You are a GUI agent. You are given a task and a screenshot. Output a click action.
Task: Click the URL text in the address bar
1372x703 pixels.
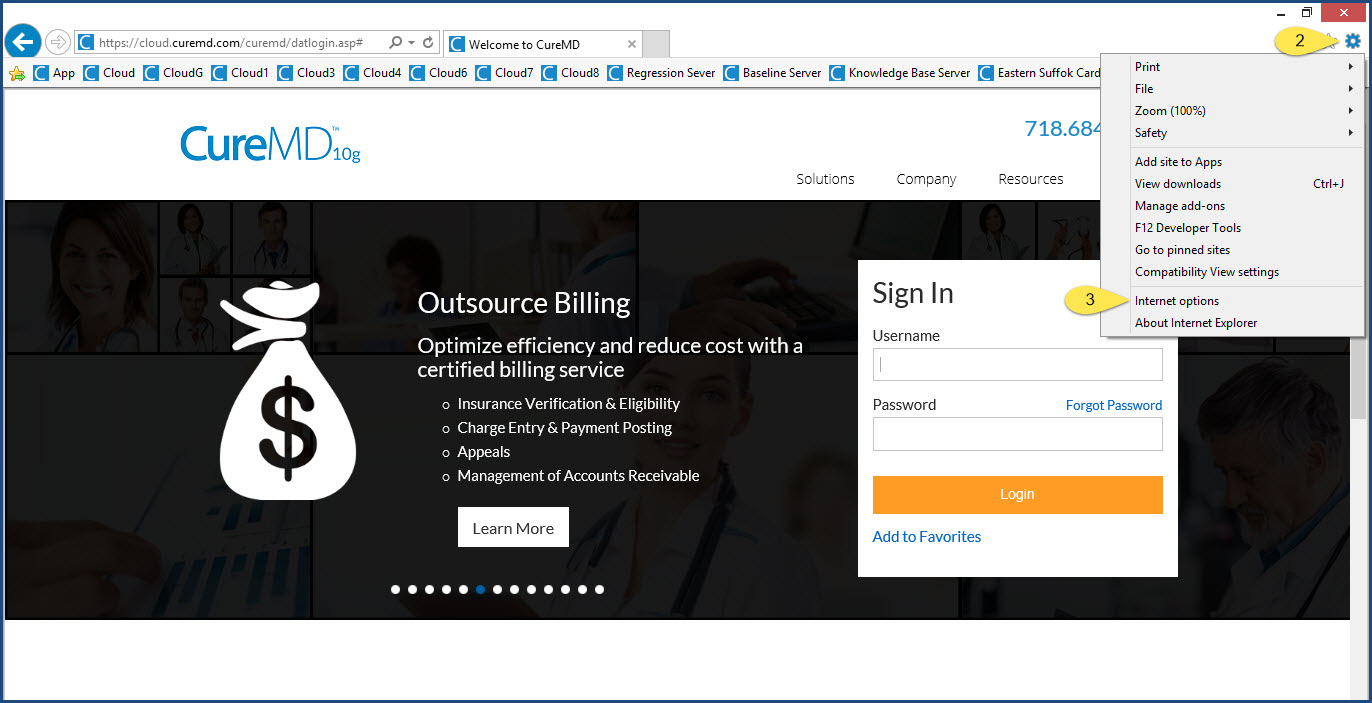[x=230, y=43]
